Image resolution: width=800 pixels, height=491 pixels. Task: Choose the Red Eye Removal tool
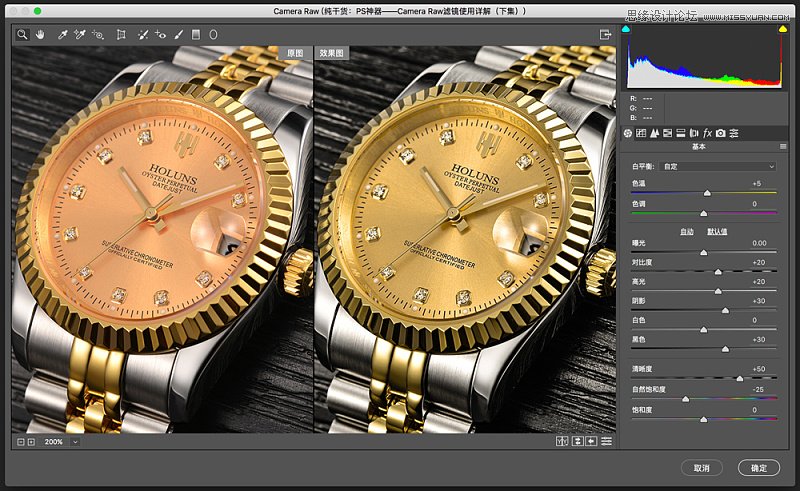pos(160,34)
